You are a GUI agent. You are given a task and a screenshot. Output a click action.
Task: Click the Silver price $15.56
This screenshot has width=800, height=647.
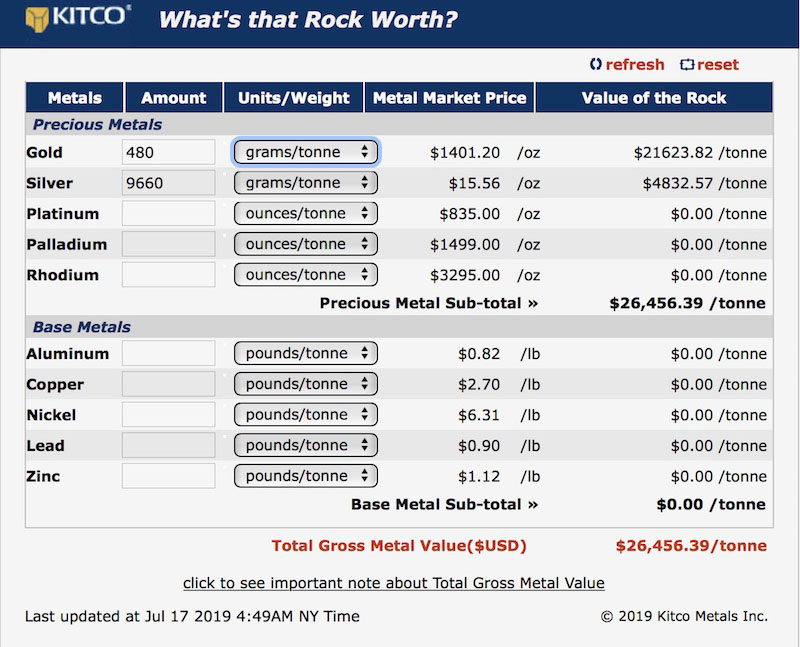coord(474,183)
